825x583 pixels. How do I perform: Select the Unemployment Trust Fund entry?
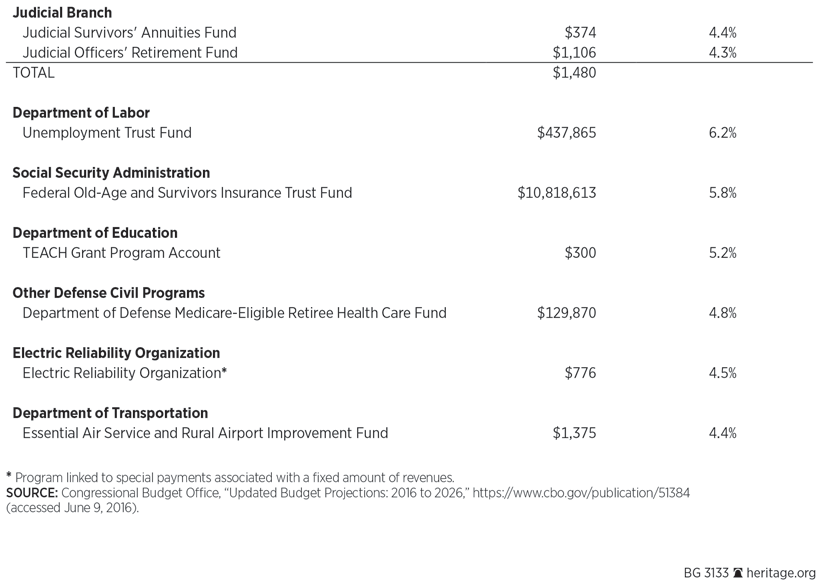106,133
